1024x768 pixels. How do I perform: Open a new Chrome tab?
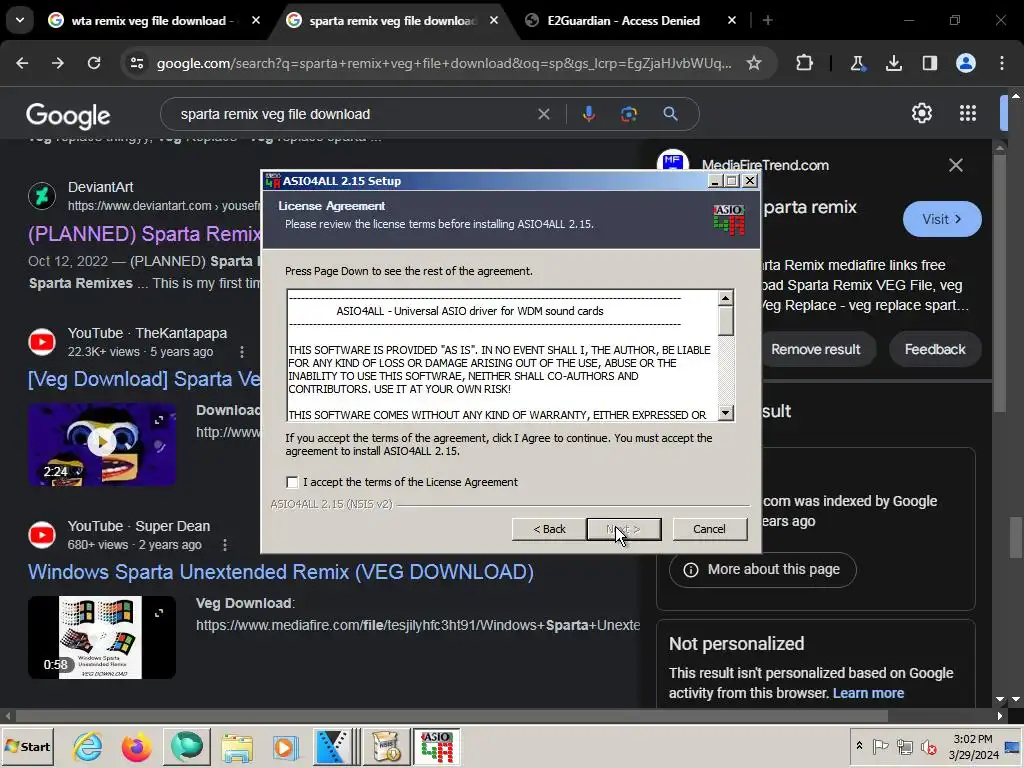[x=768, y=21]
